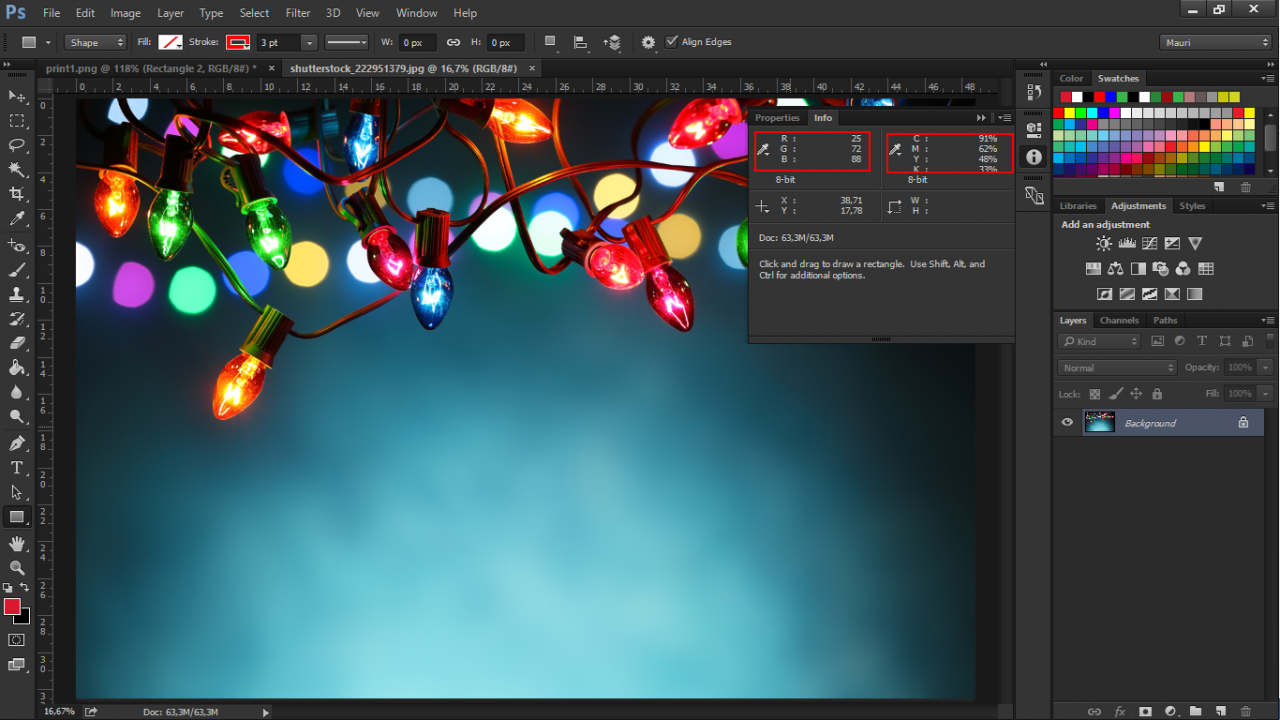
Task: Open the Filter menu
Action: click(298, 13)
